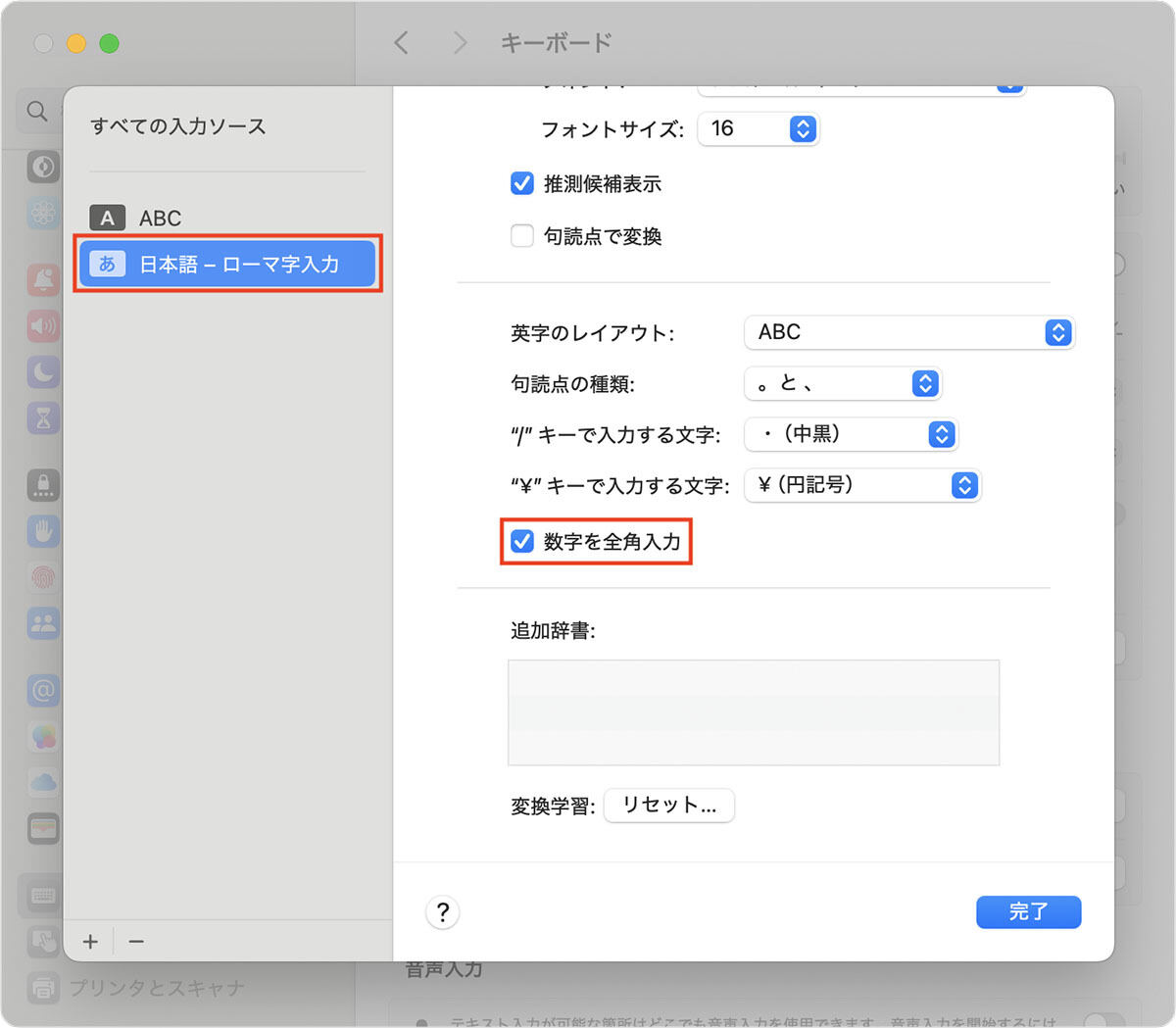Disable 推測候補表示
Screen dimensions: 1176x1028
(522, 183)
